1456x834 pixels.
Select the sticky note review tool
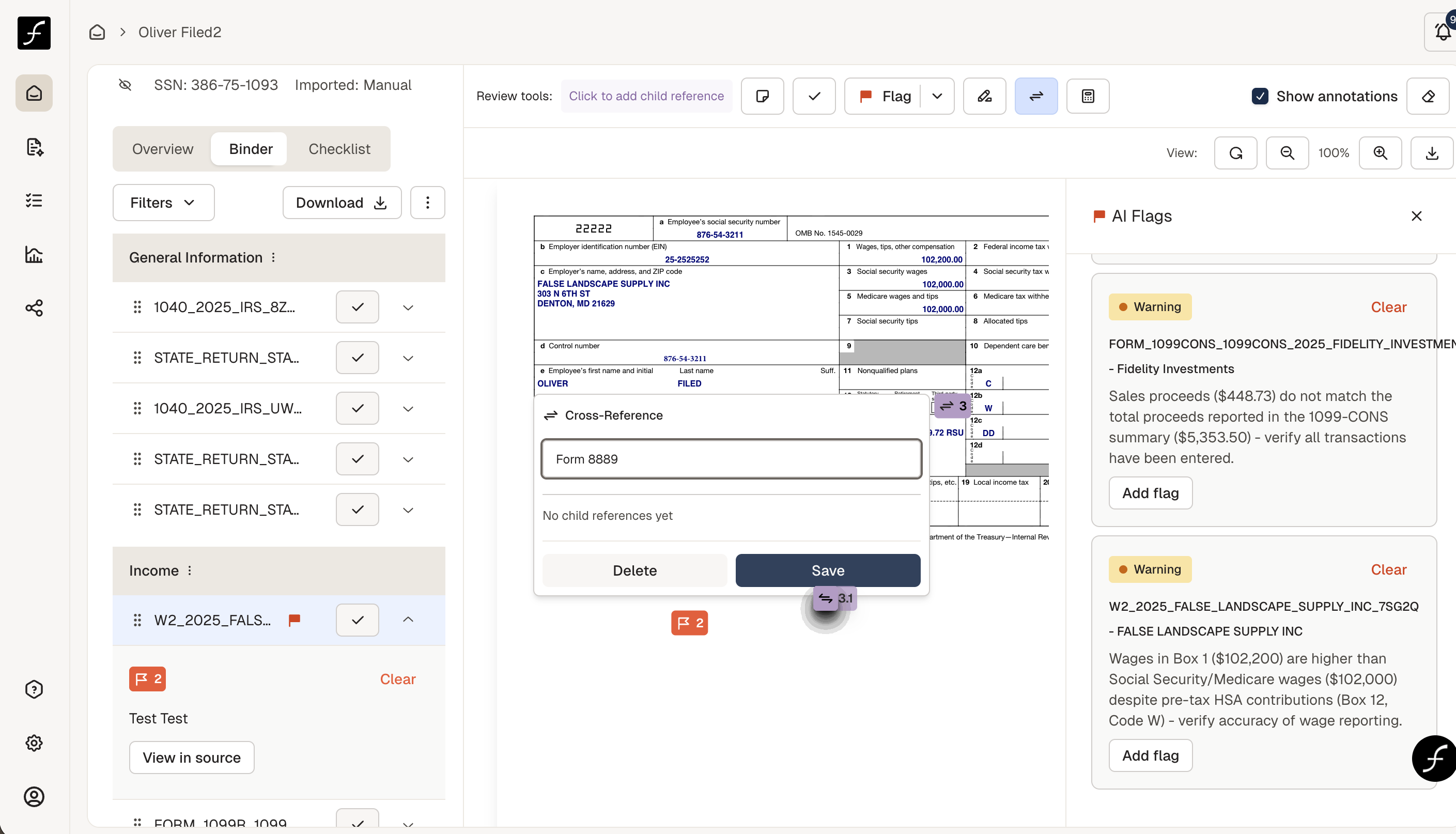(762, 96)
